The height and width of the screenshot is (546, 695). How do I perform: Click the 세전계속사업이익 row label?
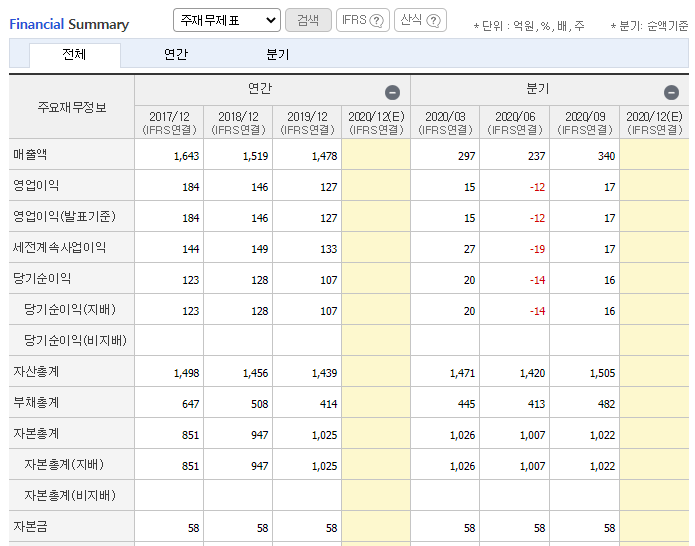click(x=59, y=247)
